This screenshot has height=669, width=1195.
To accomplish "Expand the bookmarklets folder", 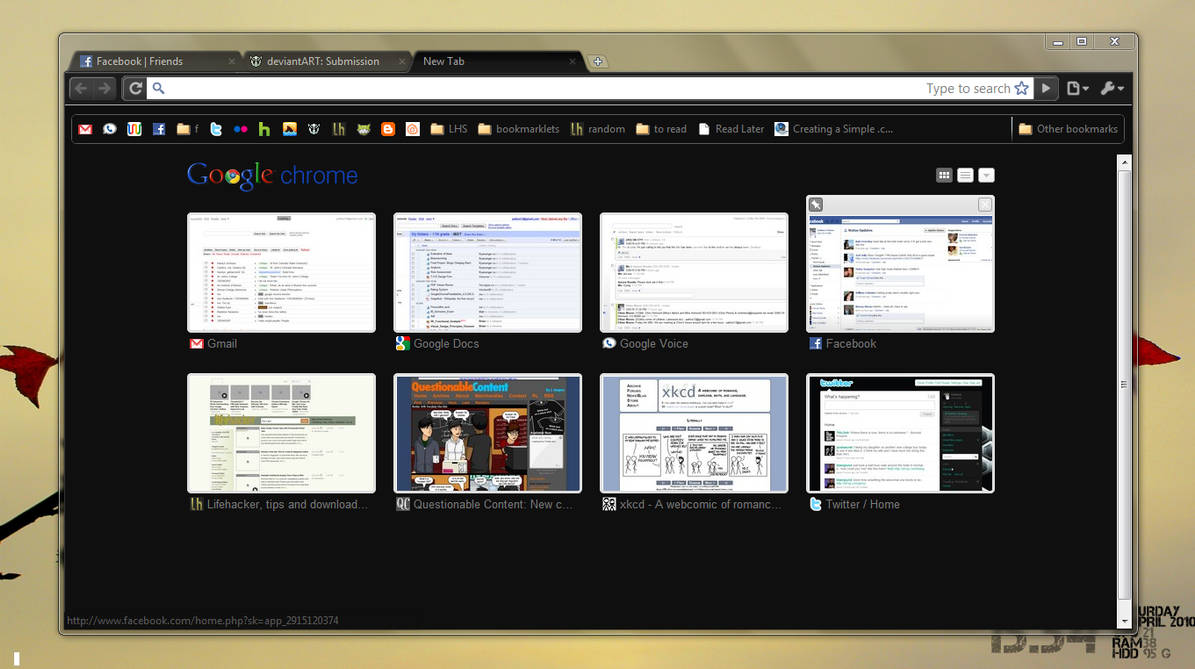I will (x=518, y=129).
